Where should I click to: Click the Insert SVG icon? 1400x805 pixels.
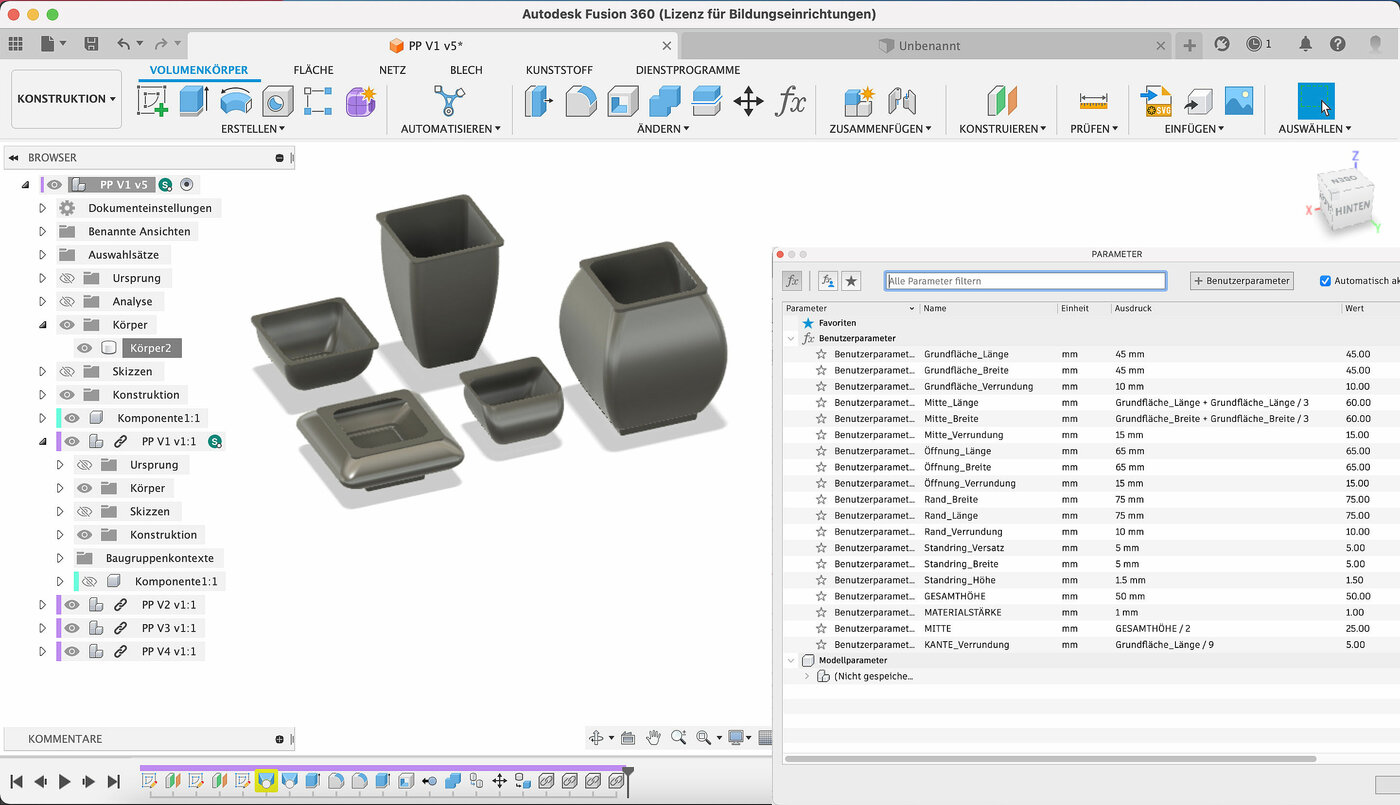(x=1156, y=101)
